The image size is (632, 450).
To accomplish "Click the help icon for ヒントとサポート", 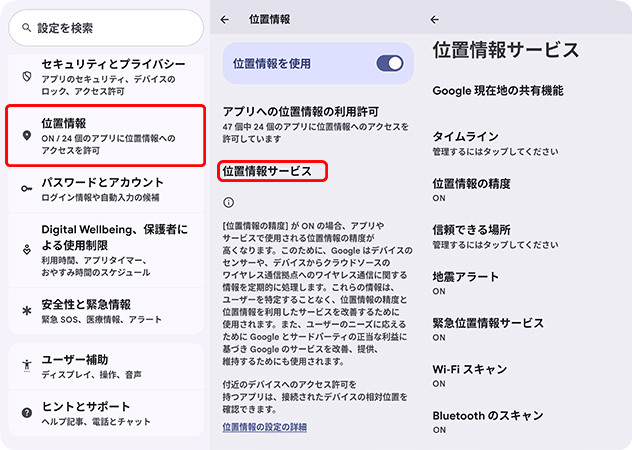I will 27,413.
